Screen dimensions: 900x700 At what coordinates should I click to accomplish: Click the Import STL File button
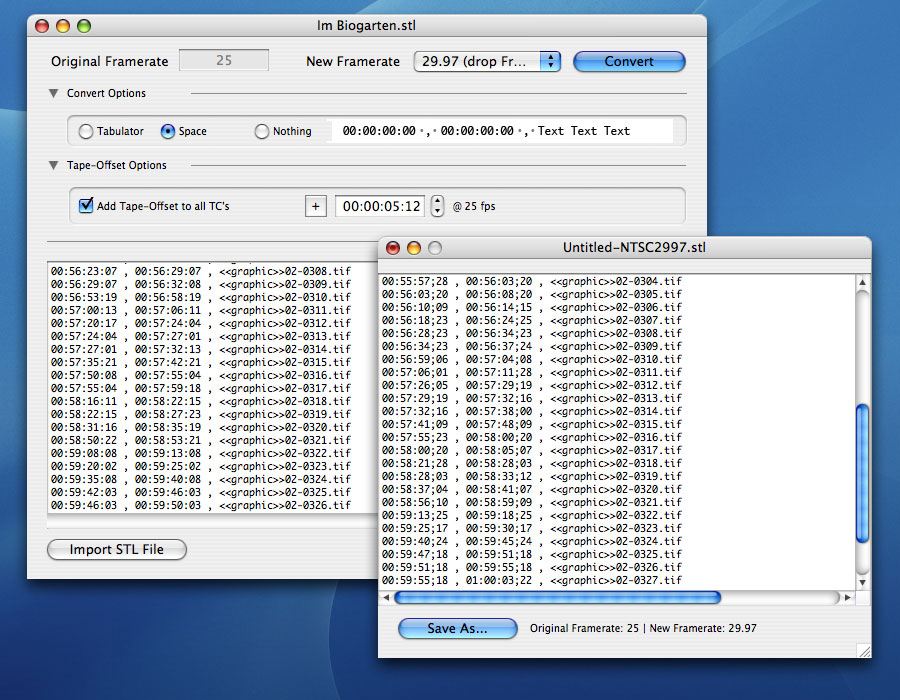click(x=117, y=549)
